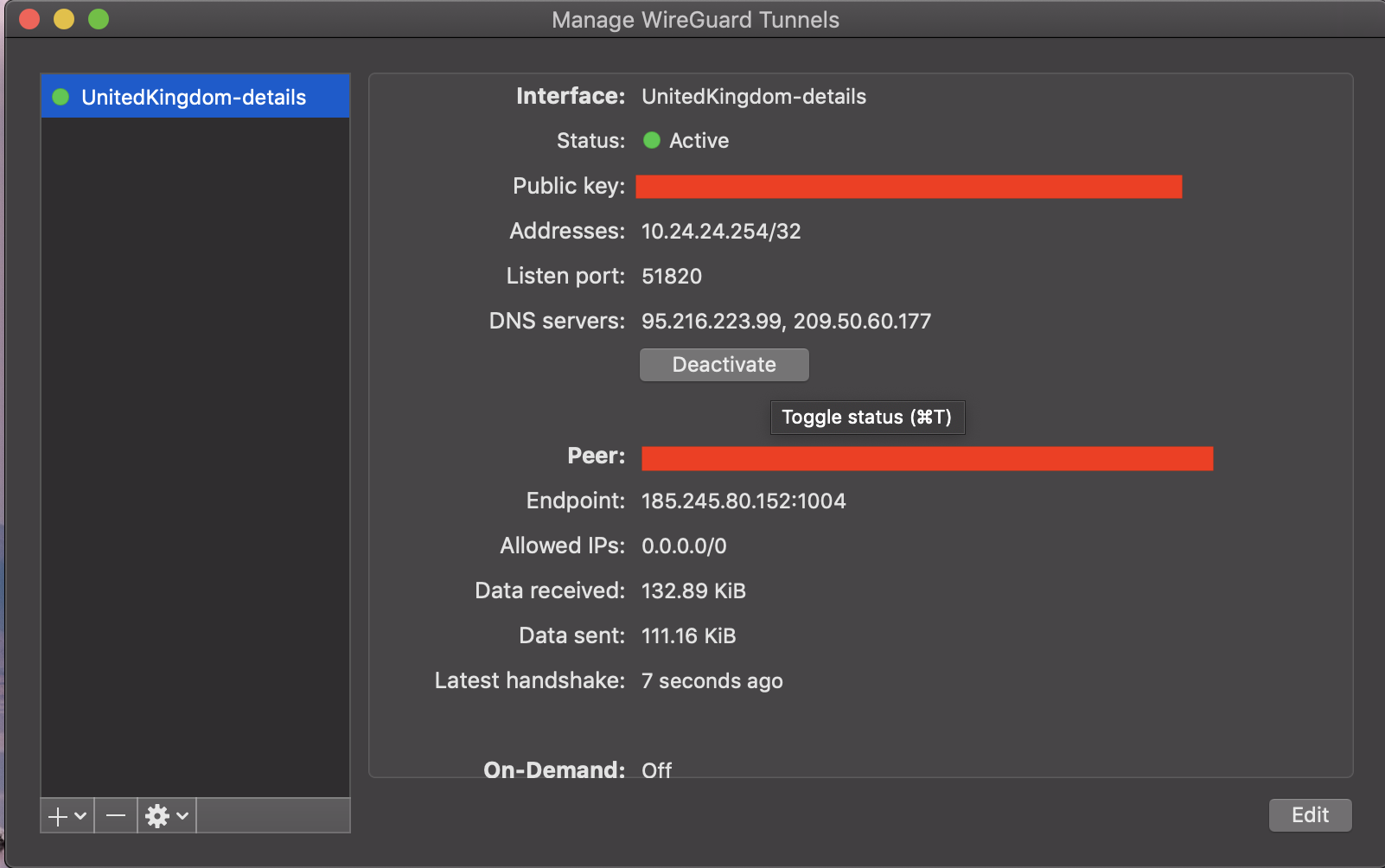Remove selected tunnel with minus button
This screenshot has height=868, width=1385.
pyautogui.click(x=116, y=816)
